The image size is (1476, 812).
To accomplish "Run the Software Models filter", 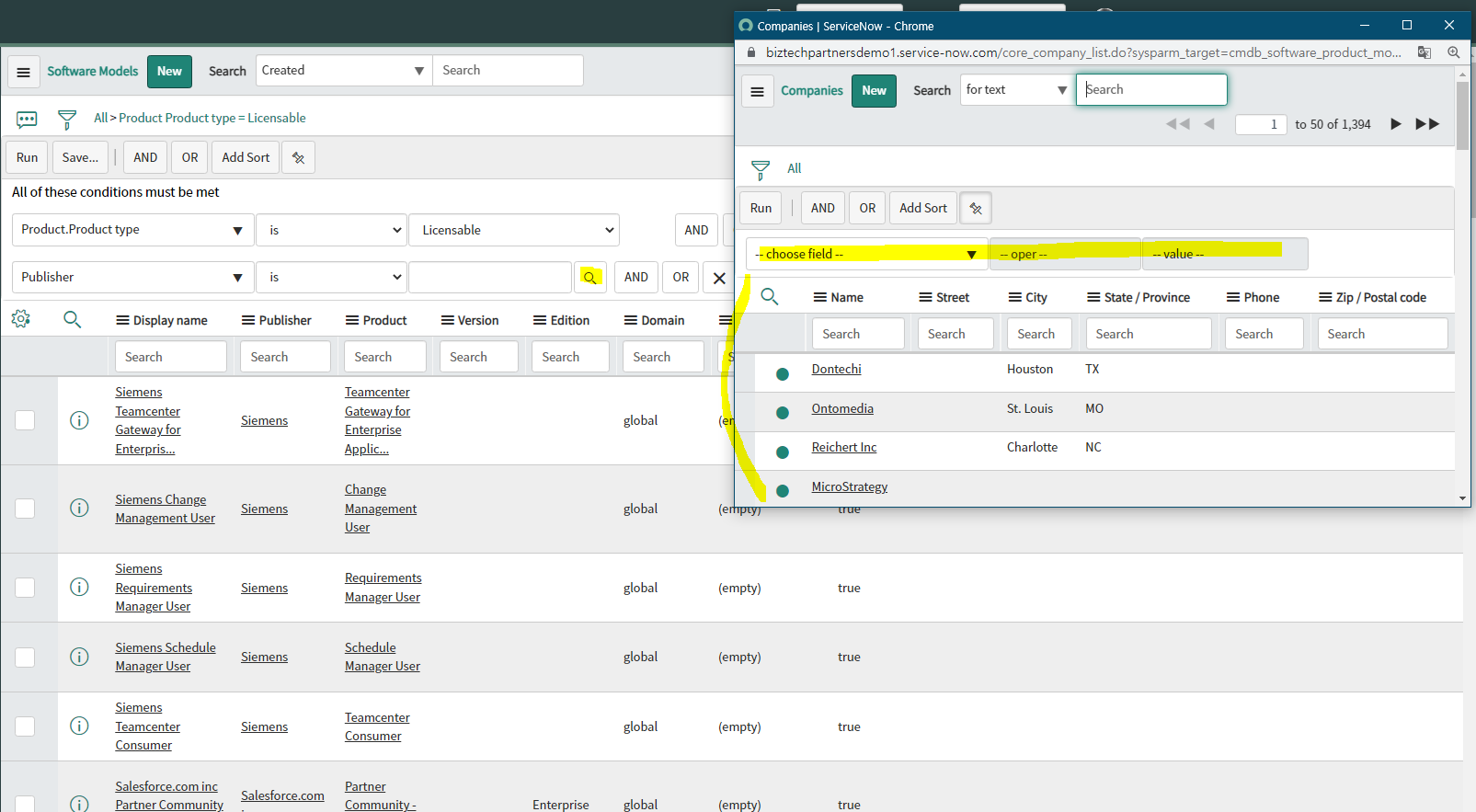I will point(28,157).
